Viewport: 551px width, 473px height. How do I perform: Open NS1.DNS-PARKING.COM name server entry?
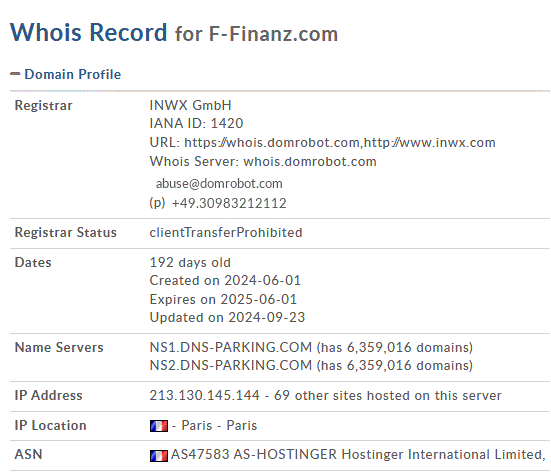tap(231, 347)
